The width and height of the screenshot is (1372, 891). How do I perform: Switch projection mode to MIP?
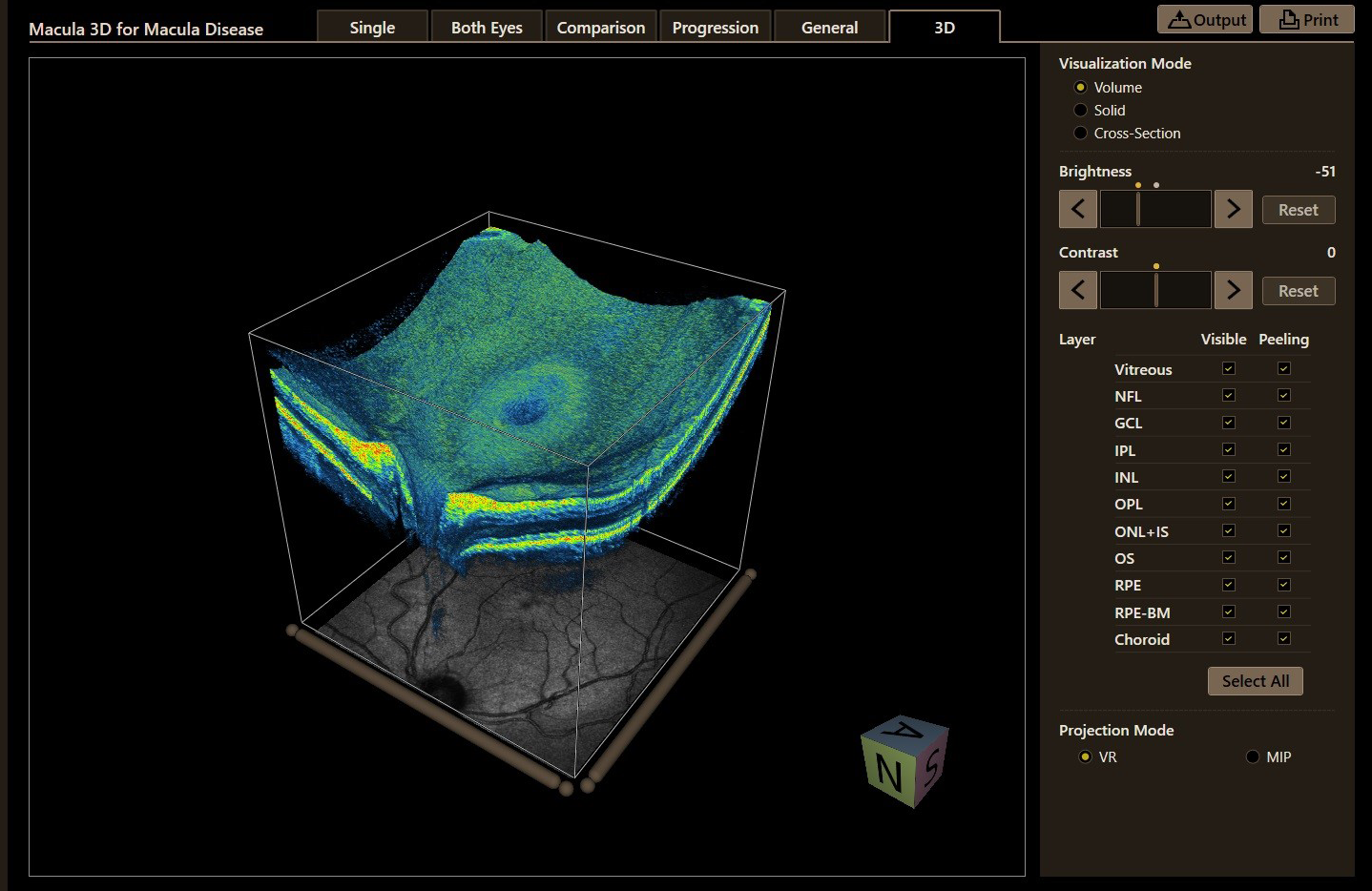tap(1253, 756)
